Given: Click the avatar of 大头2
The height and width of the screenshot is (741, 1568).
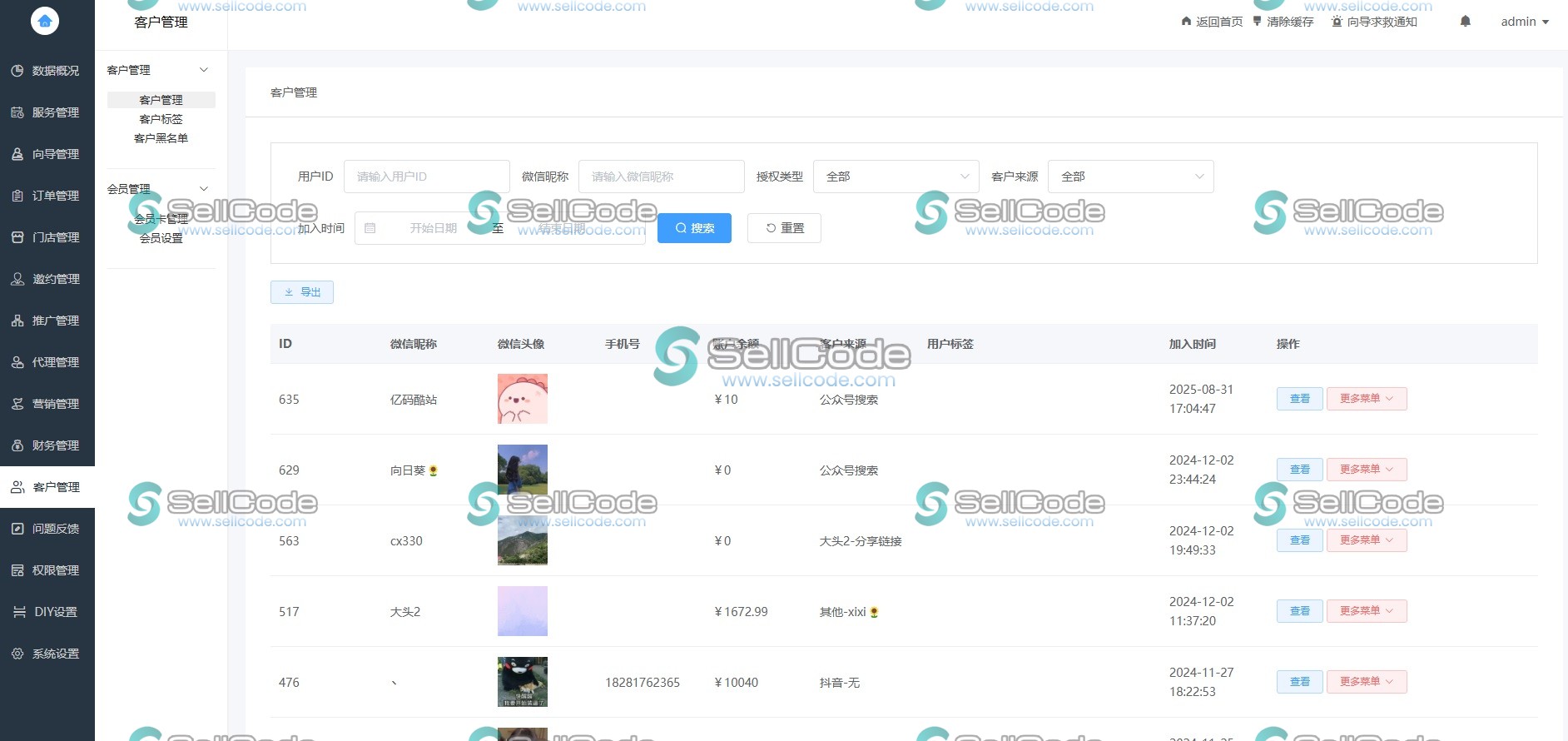Looking at the screenshot, I should pyautogui.click(x=523, y=611).
